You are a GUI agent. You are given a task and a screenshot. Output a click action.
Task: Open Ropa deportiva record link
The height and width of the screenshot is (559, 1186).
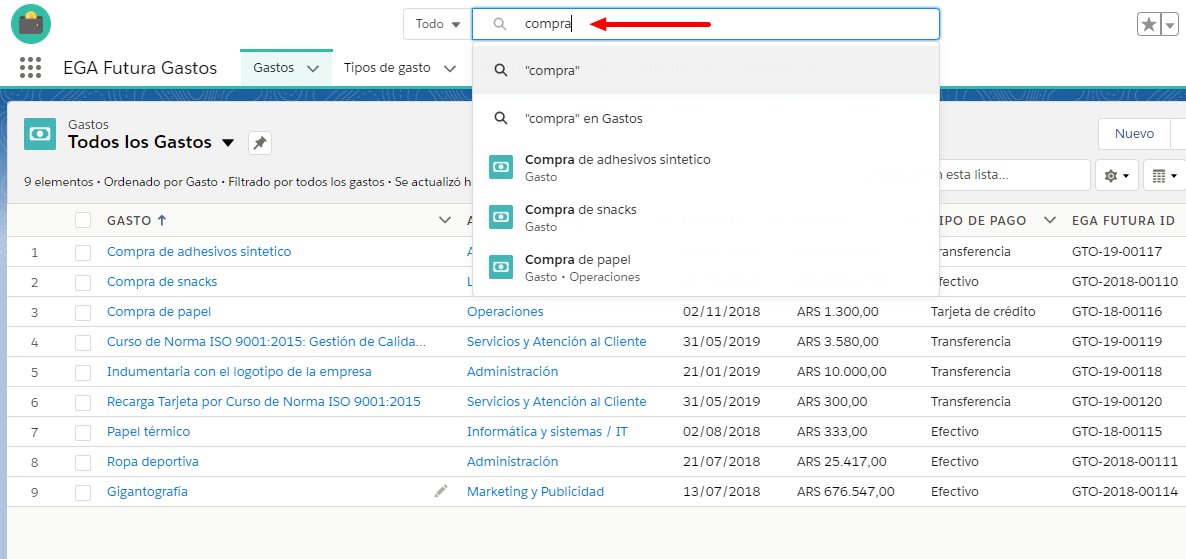tap(153, 461)
